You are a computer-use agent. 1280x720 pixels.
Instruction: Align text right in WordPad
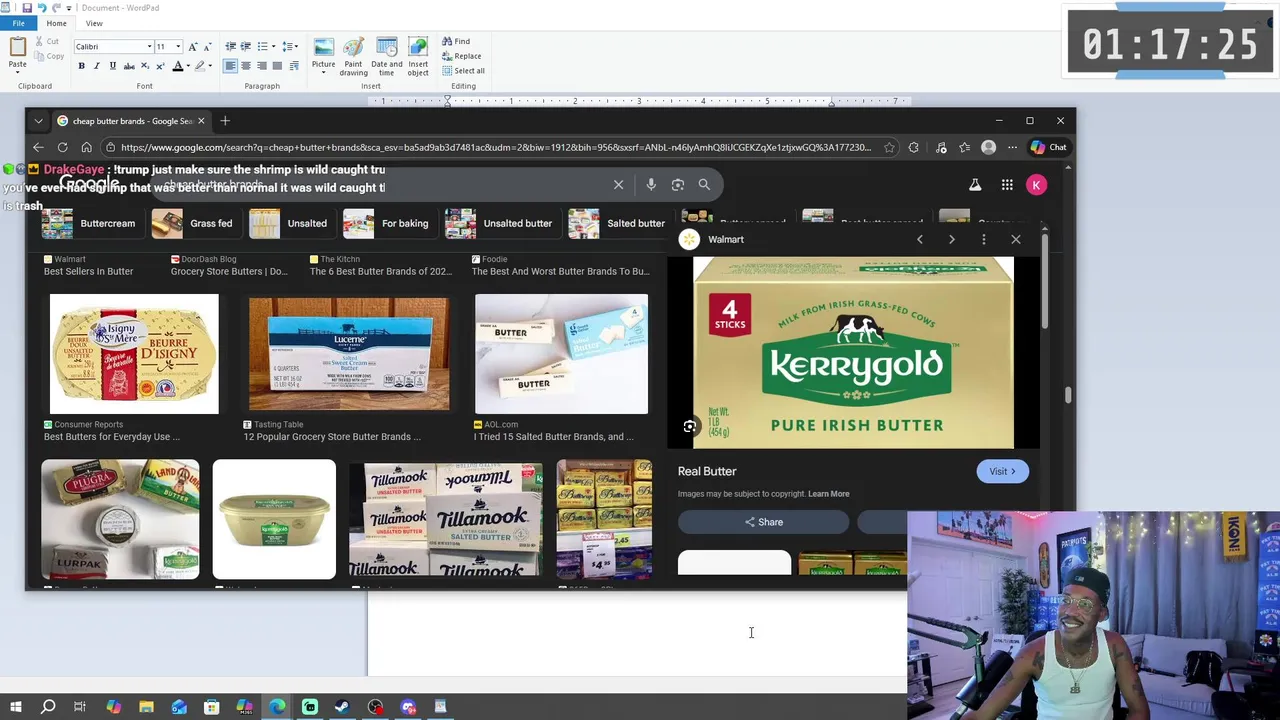pos(262,66)
